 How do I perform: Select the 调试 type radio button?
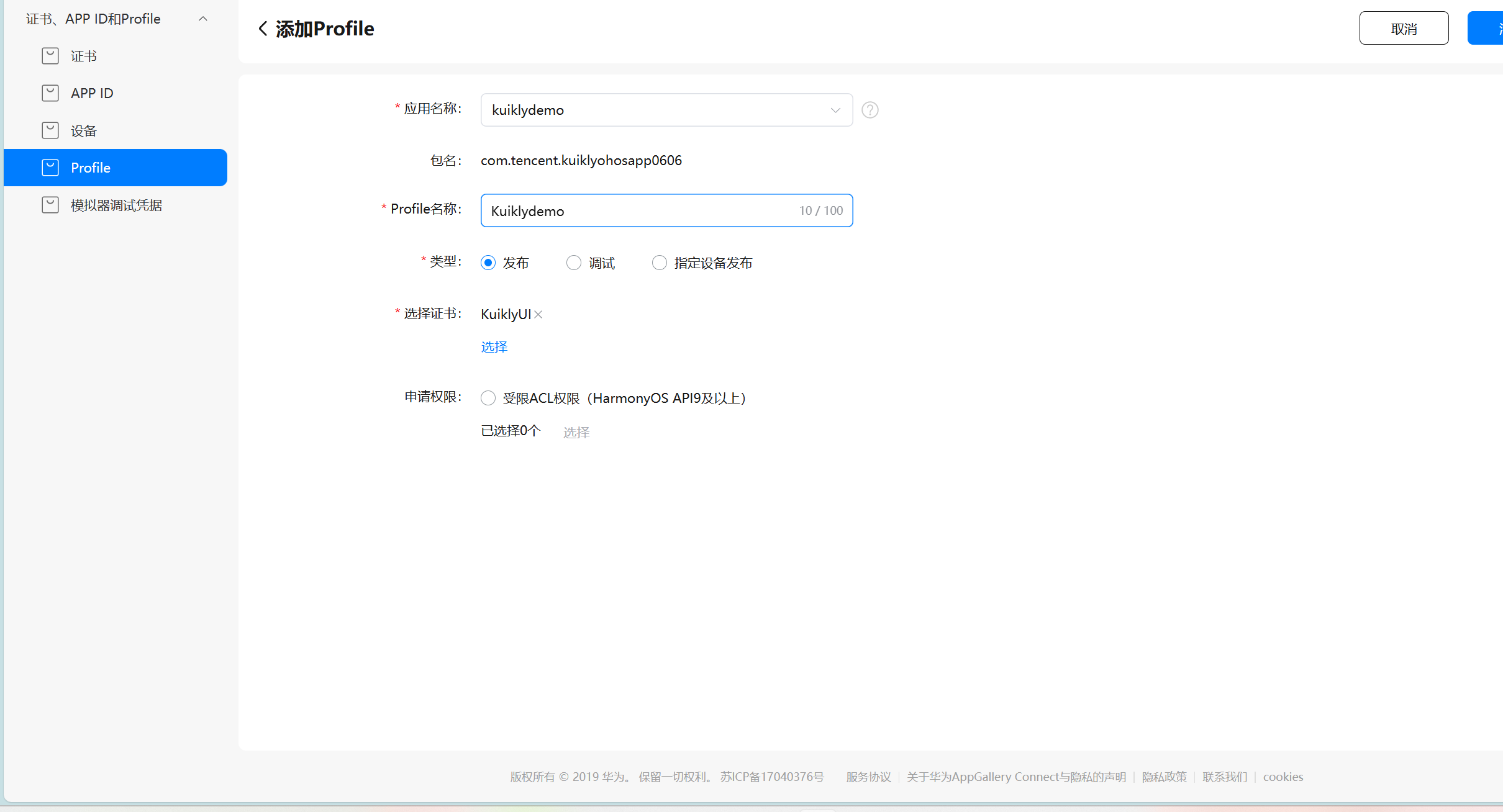point(574,263)
